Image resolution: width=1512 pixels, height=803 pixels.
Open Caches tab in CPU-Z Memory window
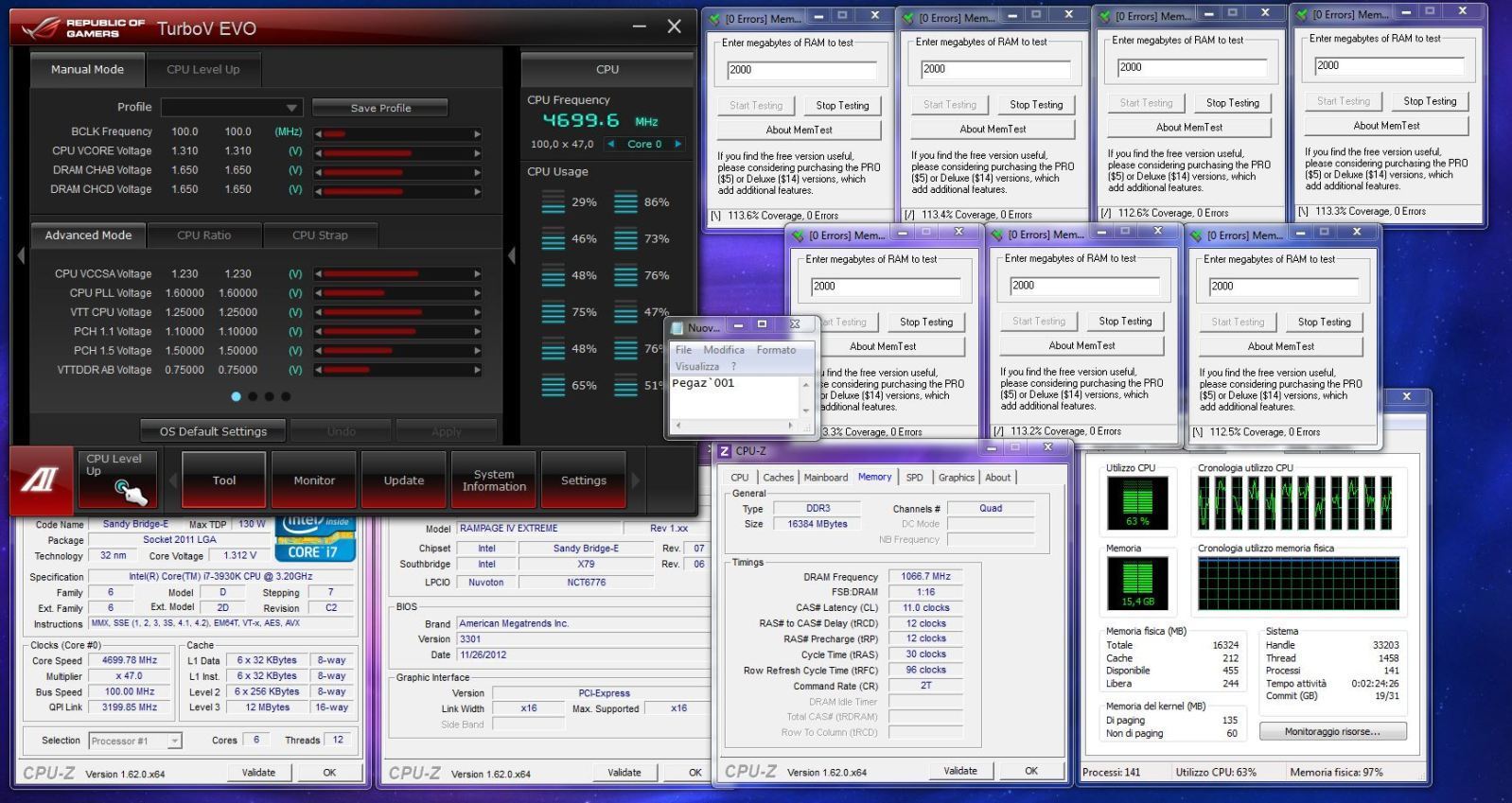tap(778, 478)
